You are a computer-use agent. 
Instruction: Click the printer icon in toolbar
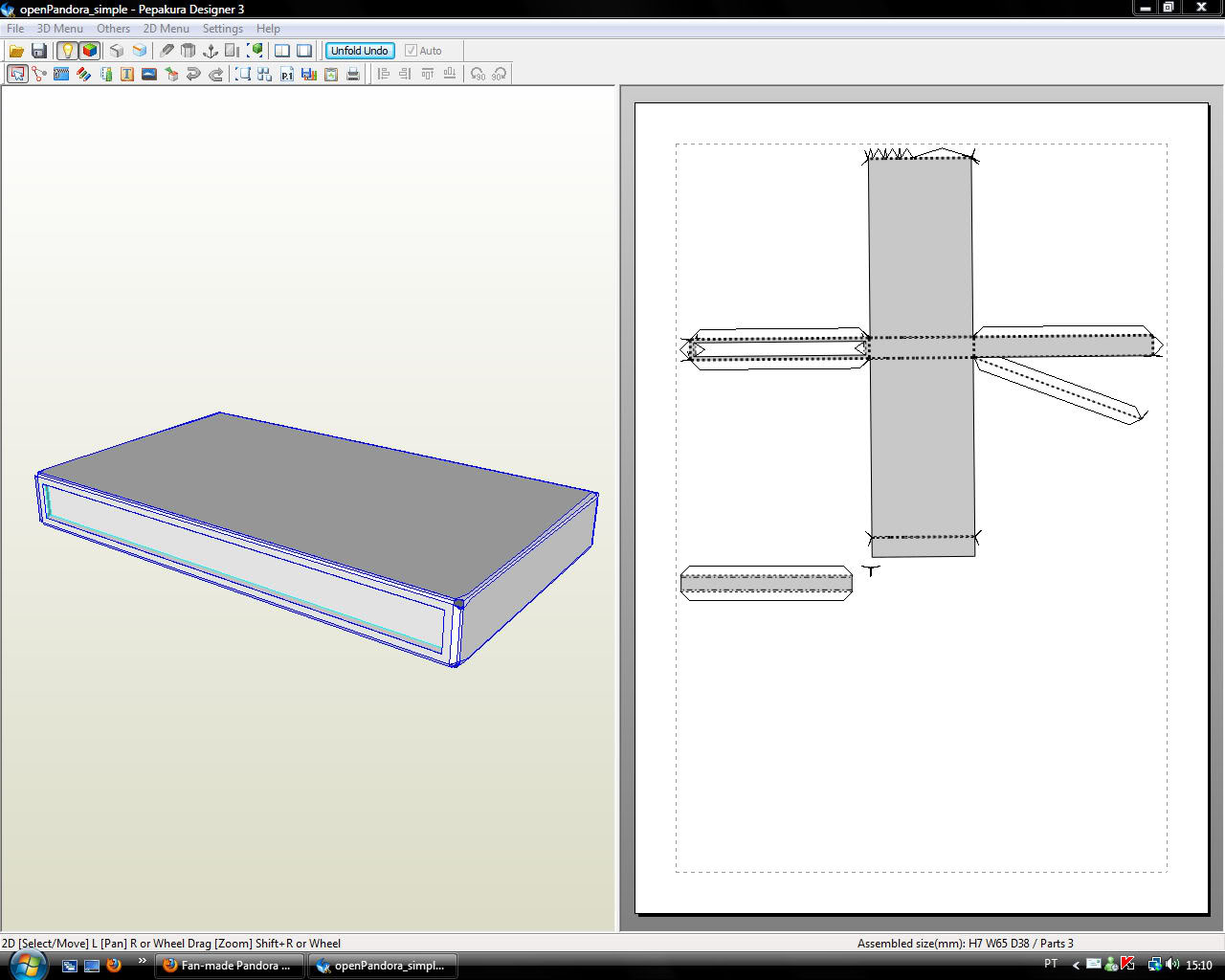[x=353, y=74]
